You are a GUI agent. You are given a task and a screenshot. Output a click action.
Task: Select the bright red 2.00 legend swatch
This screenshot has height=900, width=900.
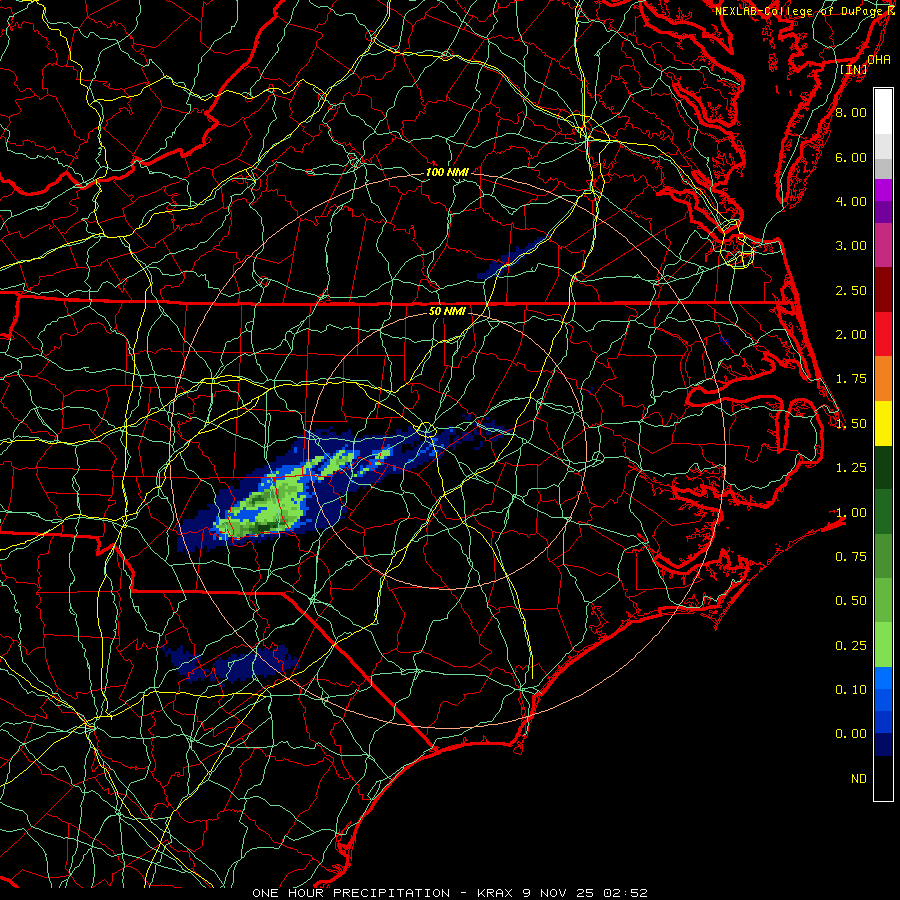[883, 334]
